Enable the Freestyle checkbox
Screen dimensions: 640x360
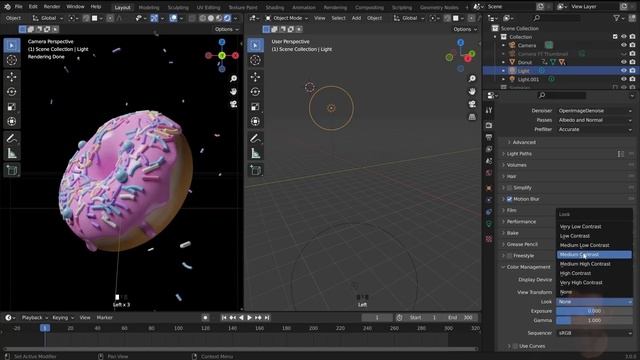coord(509,256)
